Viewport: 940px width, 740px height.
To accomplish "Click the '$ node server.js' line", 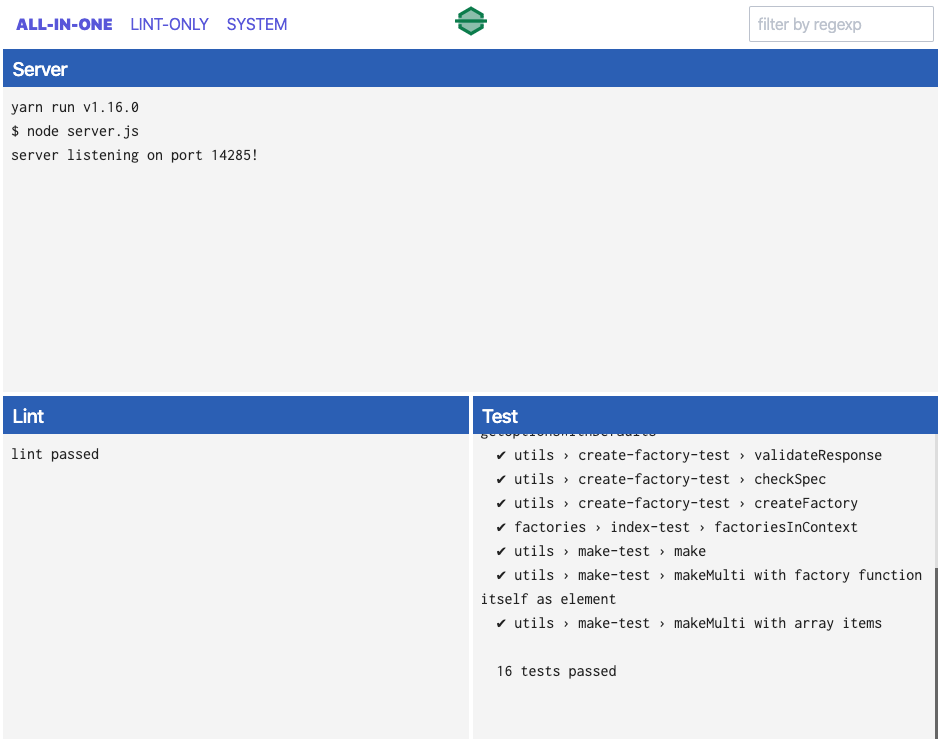I will coord(75,131).
